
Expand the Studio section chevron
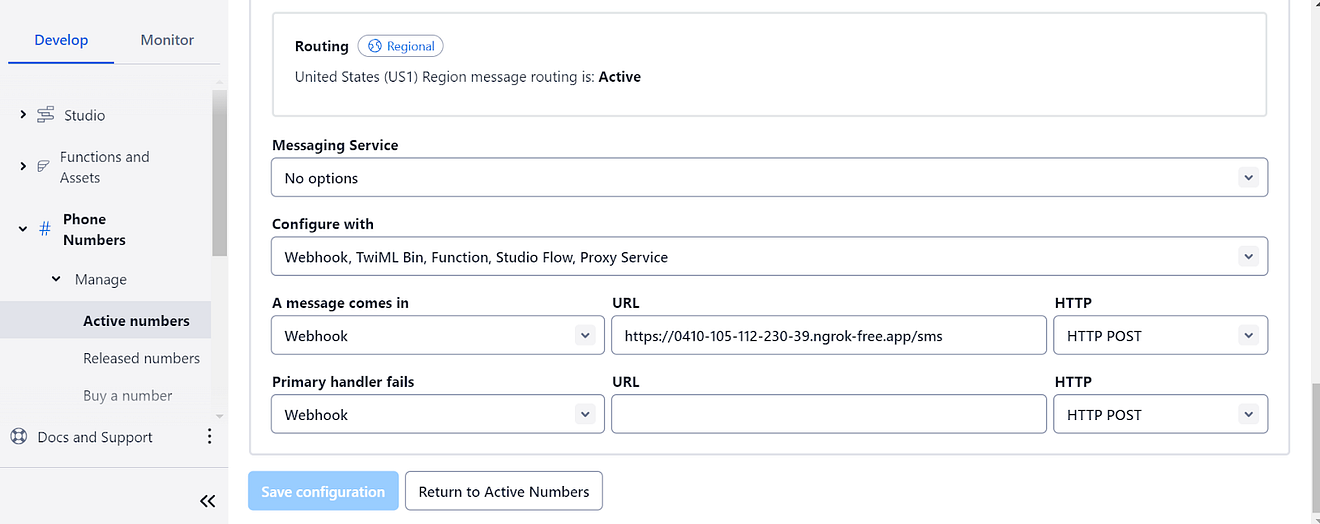[x=23, y=115]
